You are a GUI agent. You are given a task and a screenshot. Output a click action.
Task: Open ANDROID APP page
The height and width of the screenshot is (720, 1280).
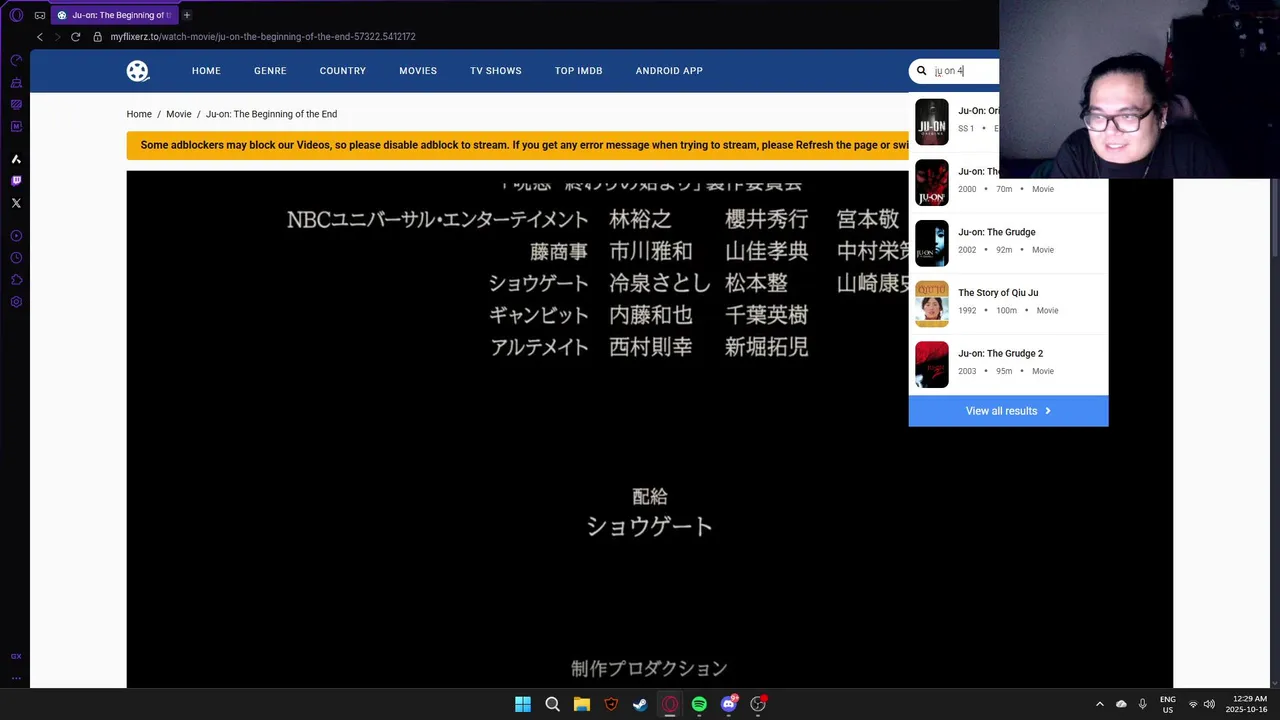point(669,71)
